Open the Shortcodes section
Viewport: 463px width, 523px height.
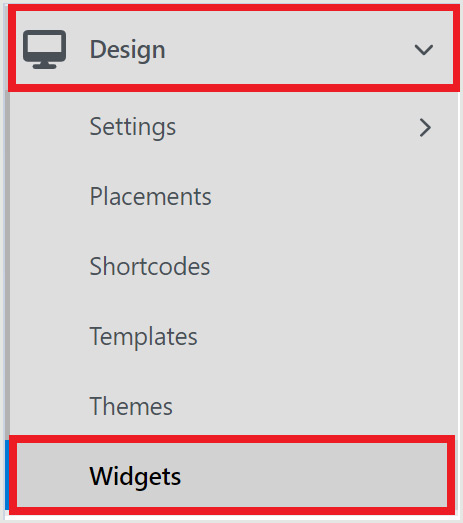tap(234, 267)
